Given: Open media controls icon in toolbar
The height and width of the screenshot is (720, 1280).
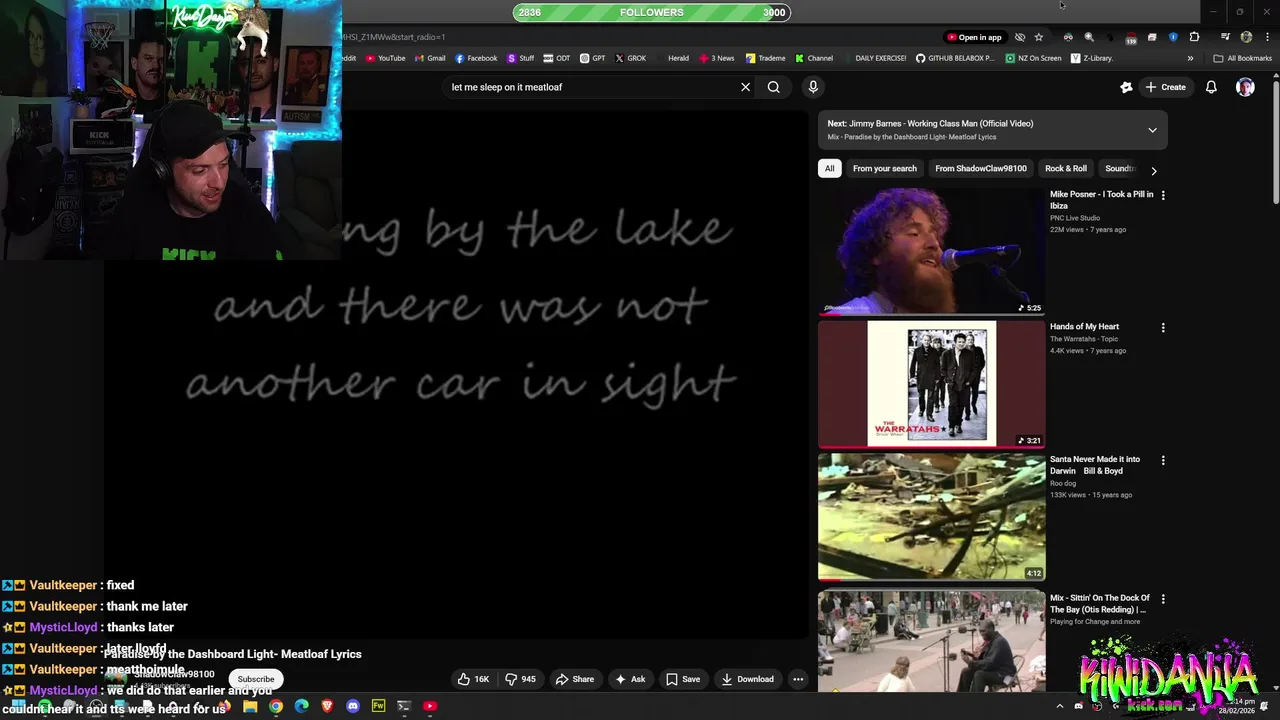Looking at the screenshot, I should click(x=1225, y=37).
